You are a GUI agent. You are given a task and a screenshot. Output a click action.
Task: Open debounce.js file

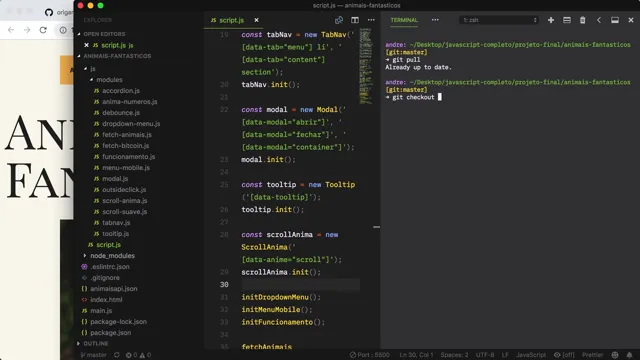121,113
